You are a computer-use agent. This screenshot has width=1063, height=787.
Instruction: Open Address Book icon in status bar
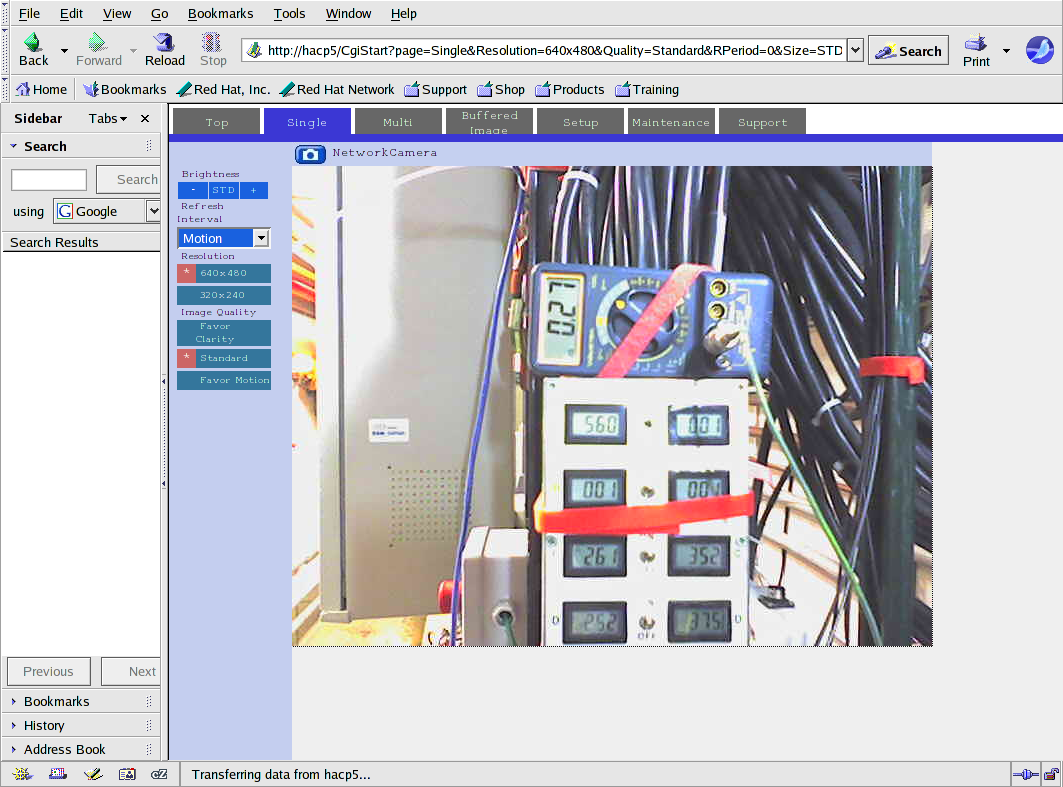coord(127,774)
